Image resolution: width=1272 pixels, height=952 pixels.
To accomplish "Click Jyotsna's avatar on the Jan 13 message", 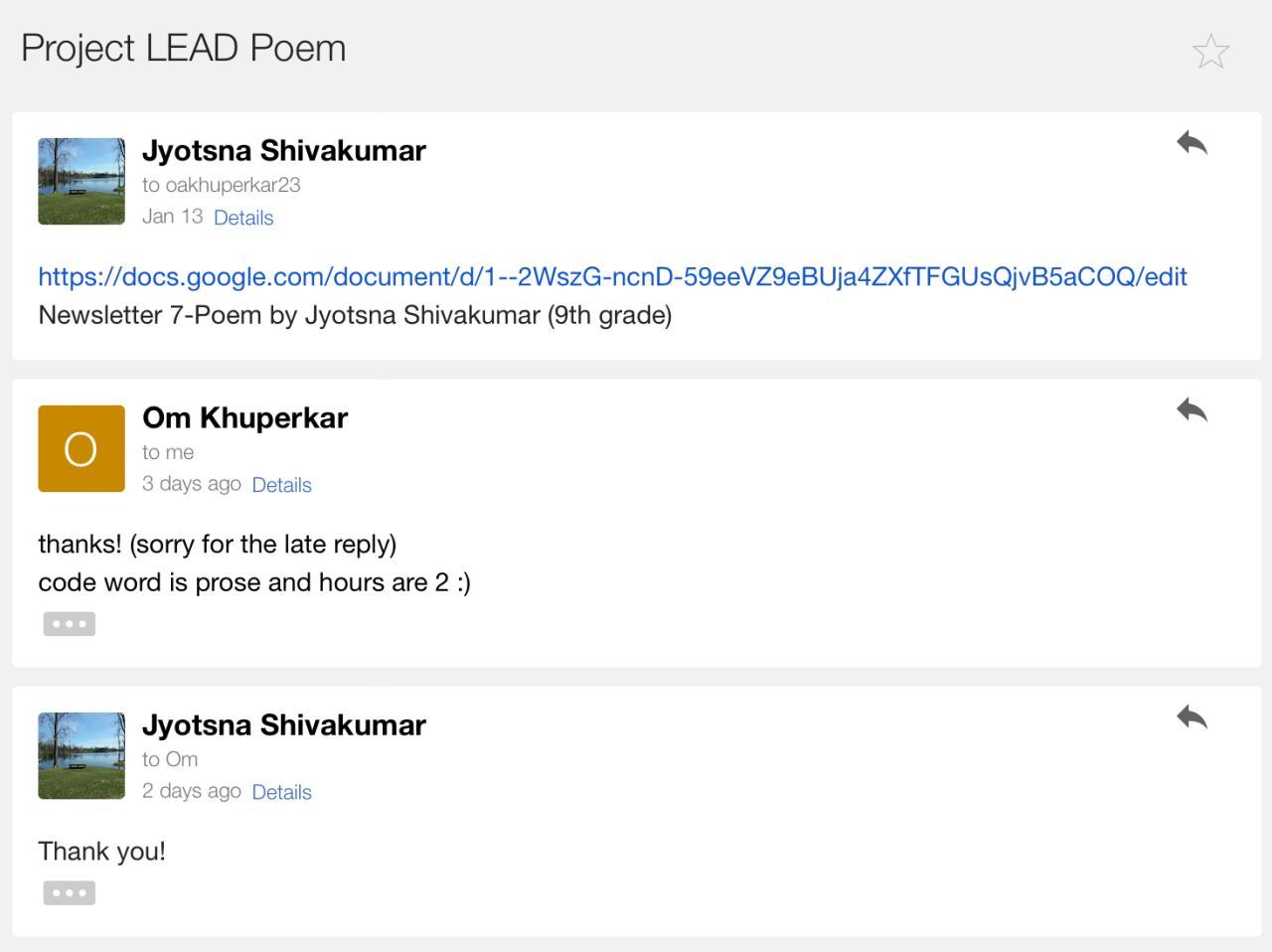I will pyautogui.click(x=81, y=181).
